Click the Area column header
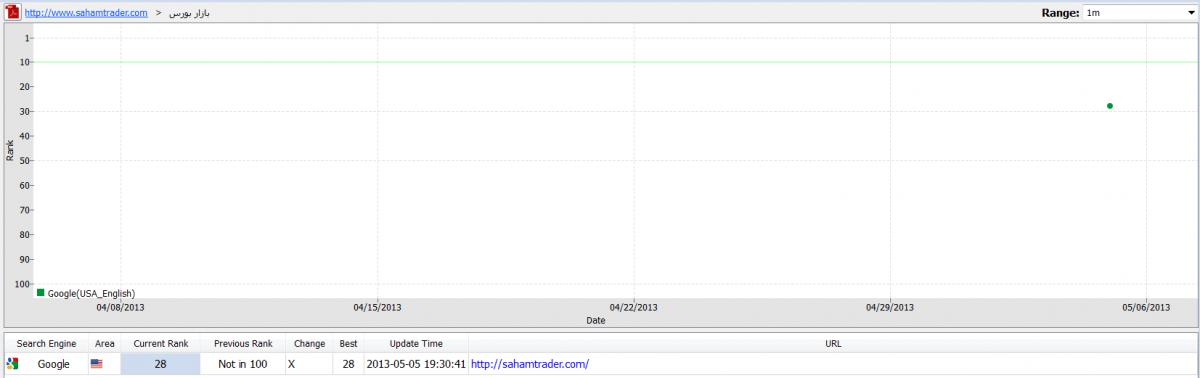This screenshot has height=378, width=1200. tap(105, 343)
